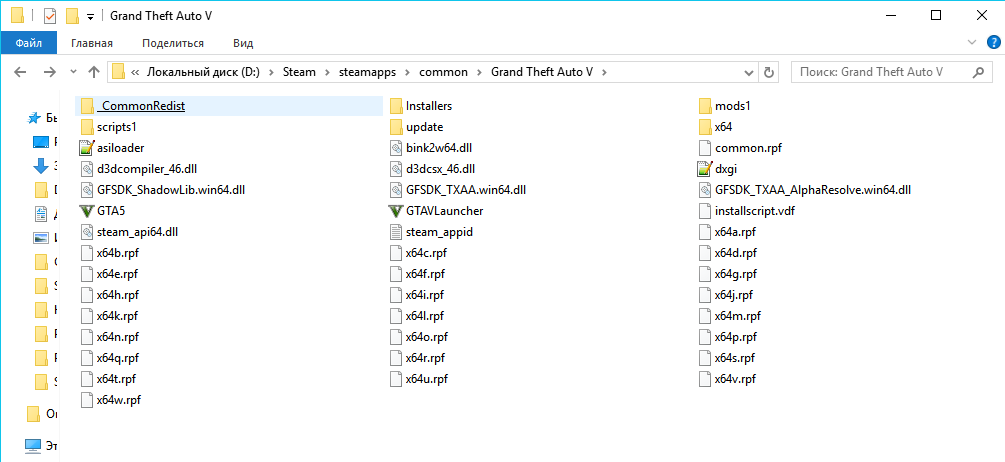Select the dxgi file icon

[x=705, y=169]
